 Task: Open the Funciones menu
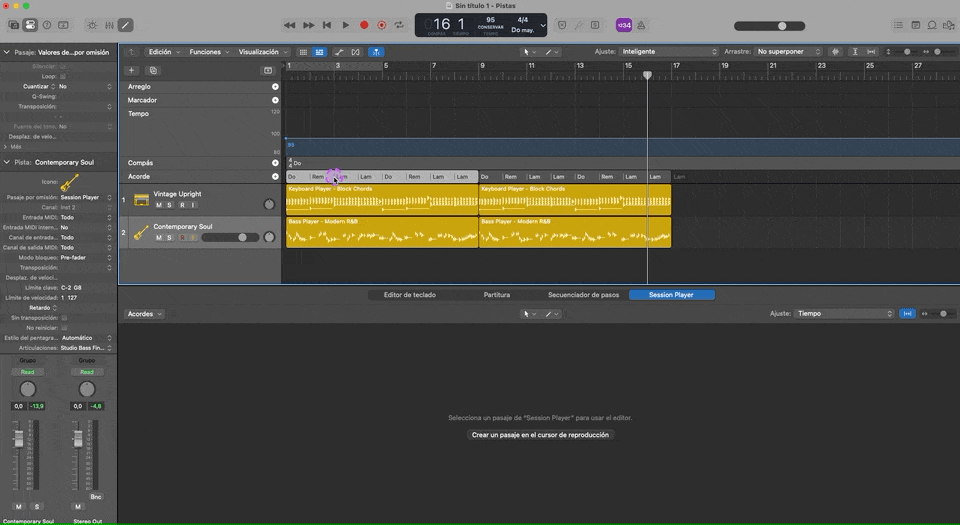209,52
